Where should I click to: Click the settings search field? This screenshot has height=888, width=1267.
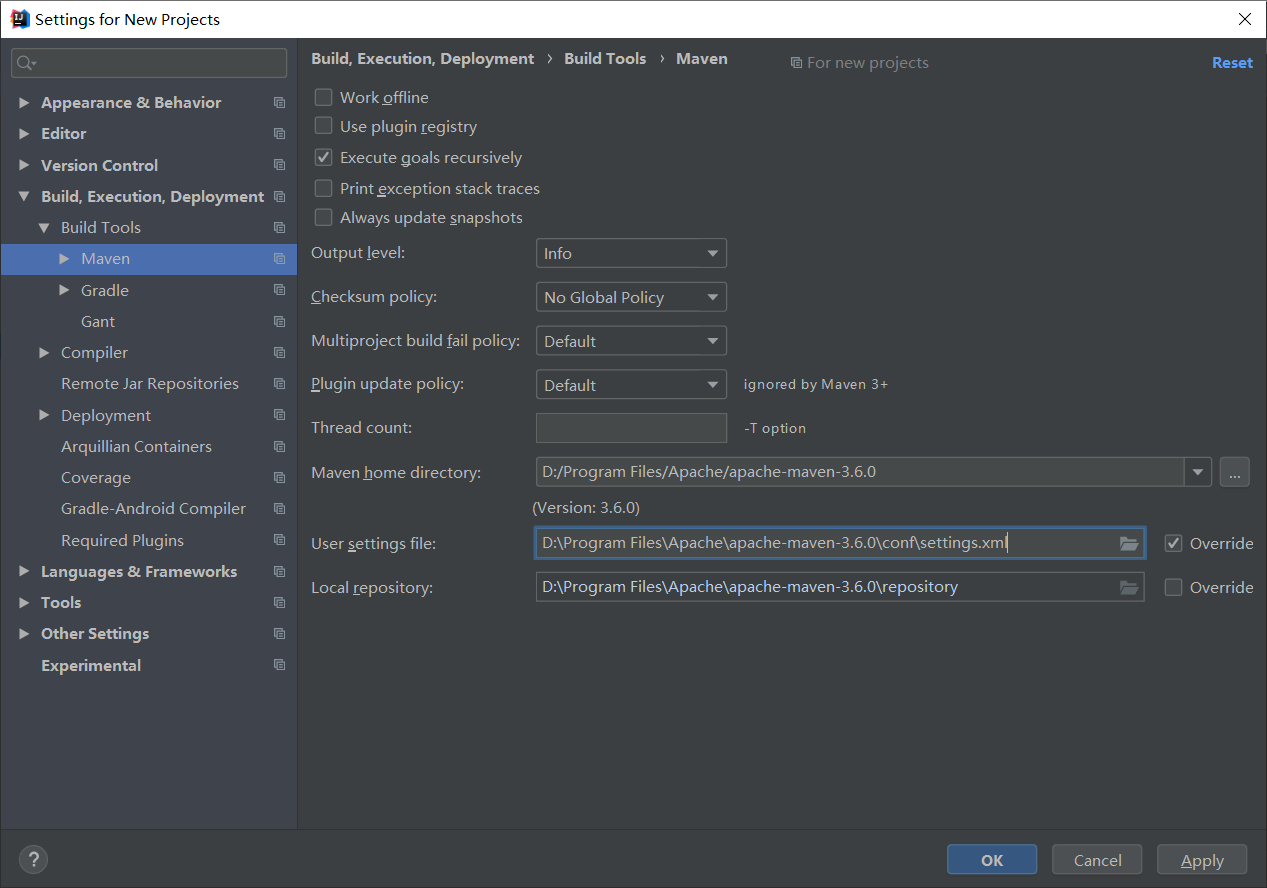(x=149, y=63)
